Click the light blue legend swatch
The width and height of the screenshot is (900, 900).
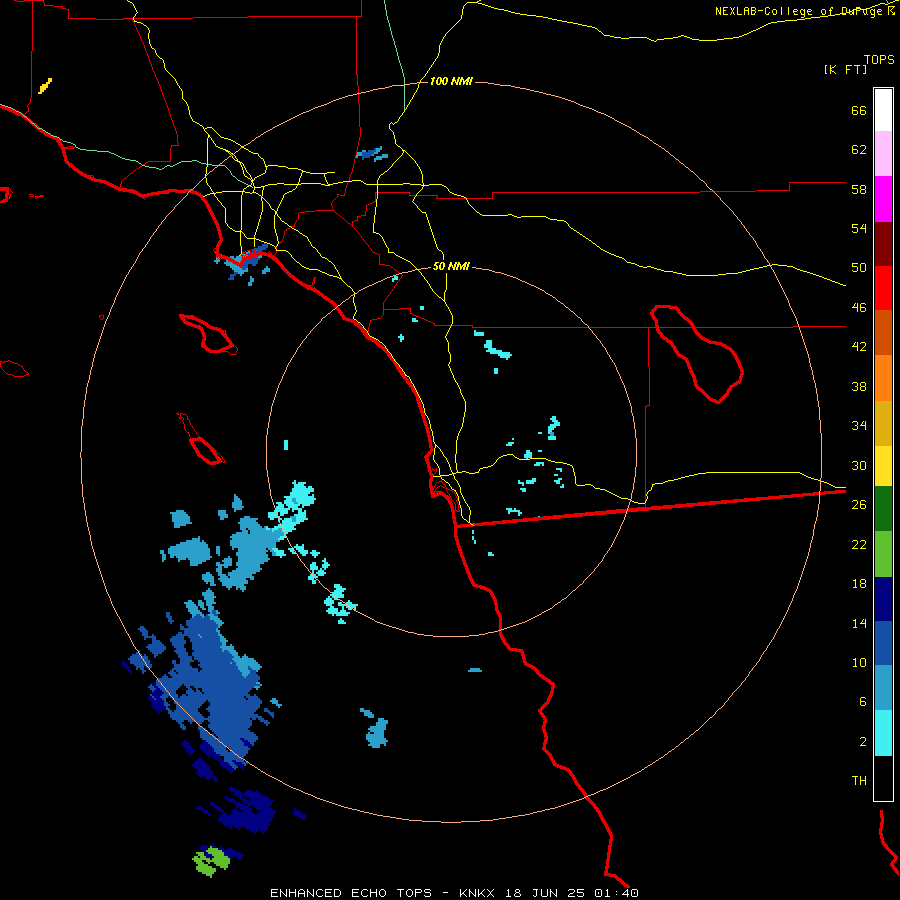click(x=883, y=687)
